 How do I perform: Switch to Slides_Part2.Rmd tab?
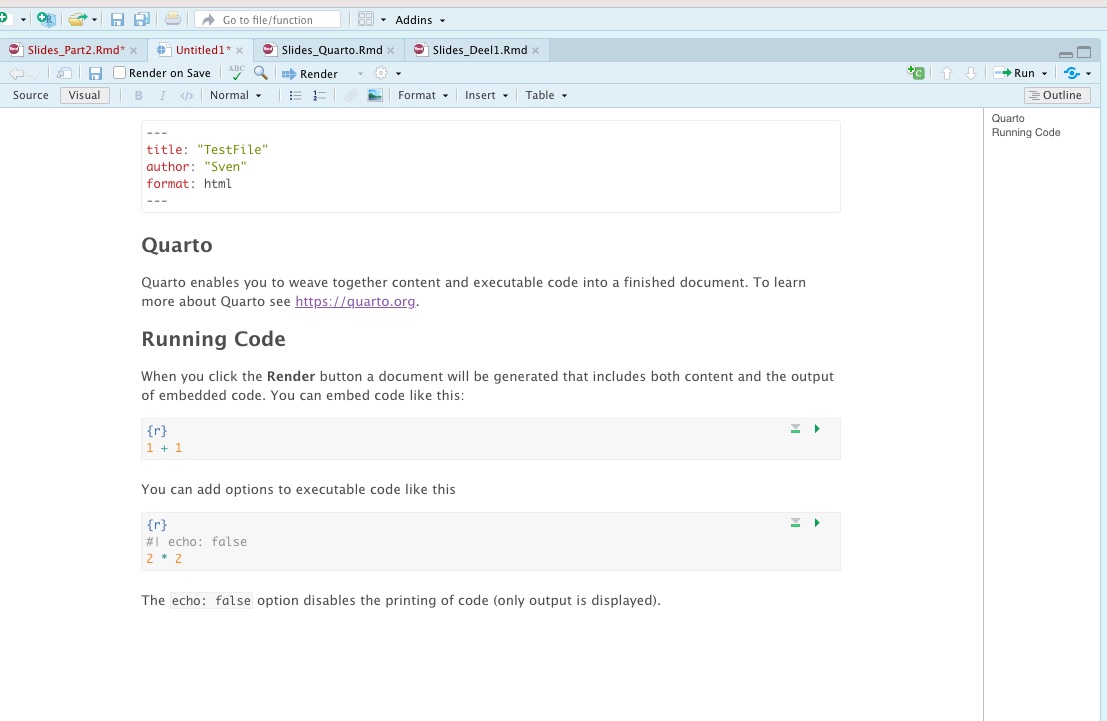point(76,50)
